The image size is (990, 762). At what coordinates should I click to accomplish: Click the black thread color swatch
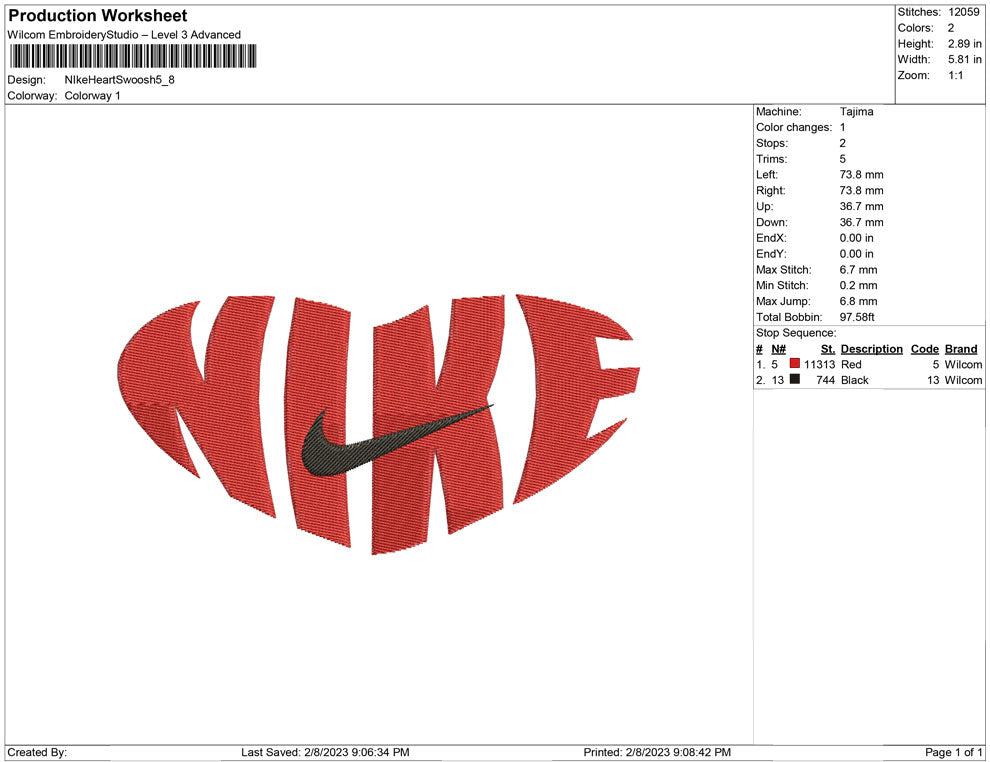click(x=795, y=379)
